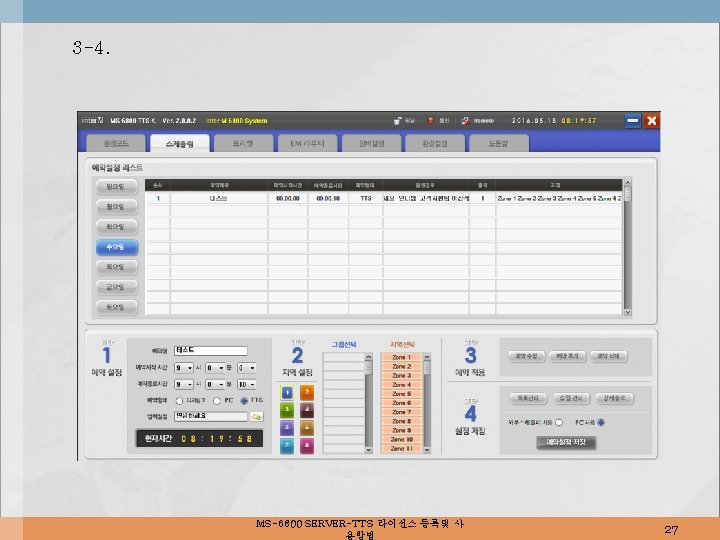Select the blue group 1 button

[x=287, y=393]
